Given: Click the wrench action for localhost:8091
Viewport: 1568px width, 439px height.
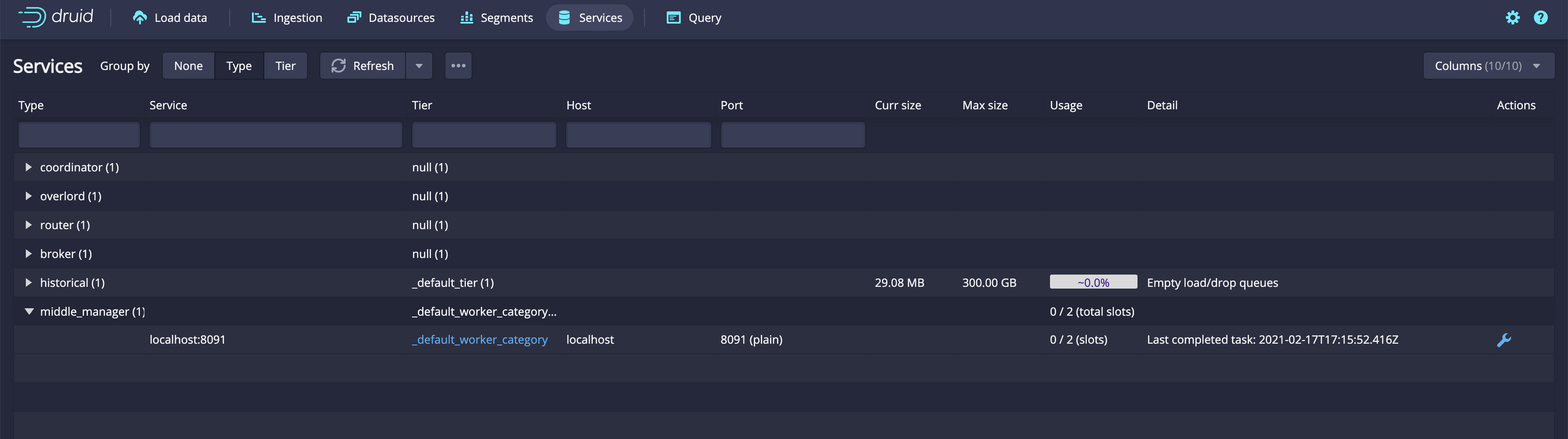Looking at the screenshot, I should point(1504,340).
